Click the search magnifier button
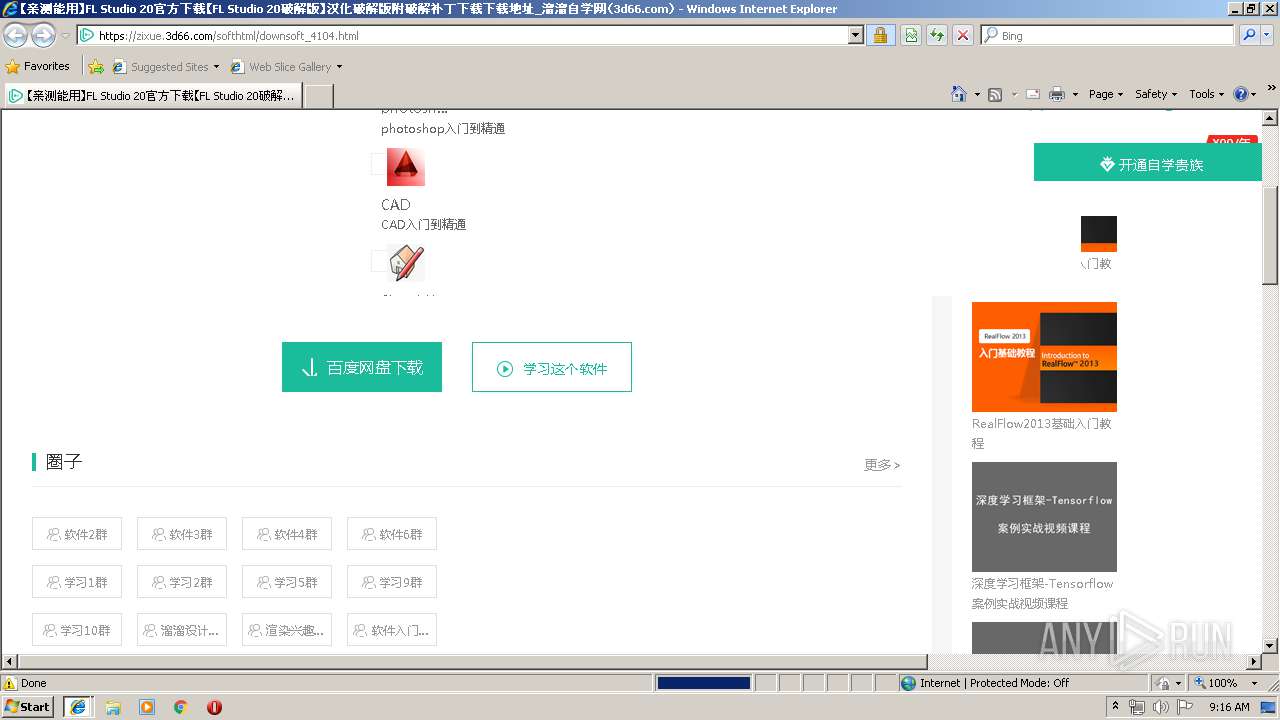This screenshot has width=1280, height=720. coord(1249,35)
